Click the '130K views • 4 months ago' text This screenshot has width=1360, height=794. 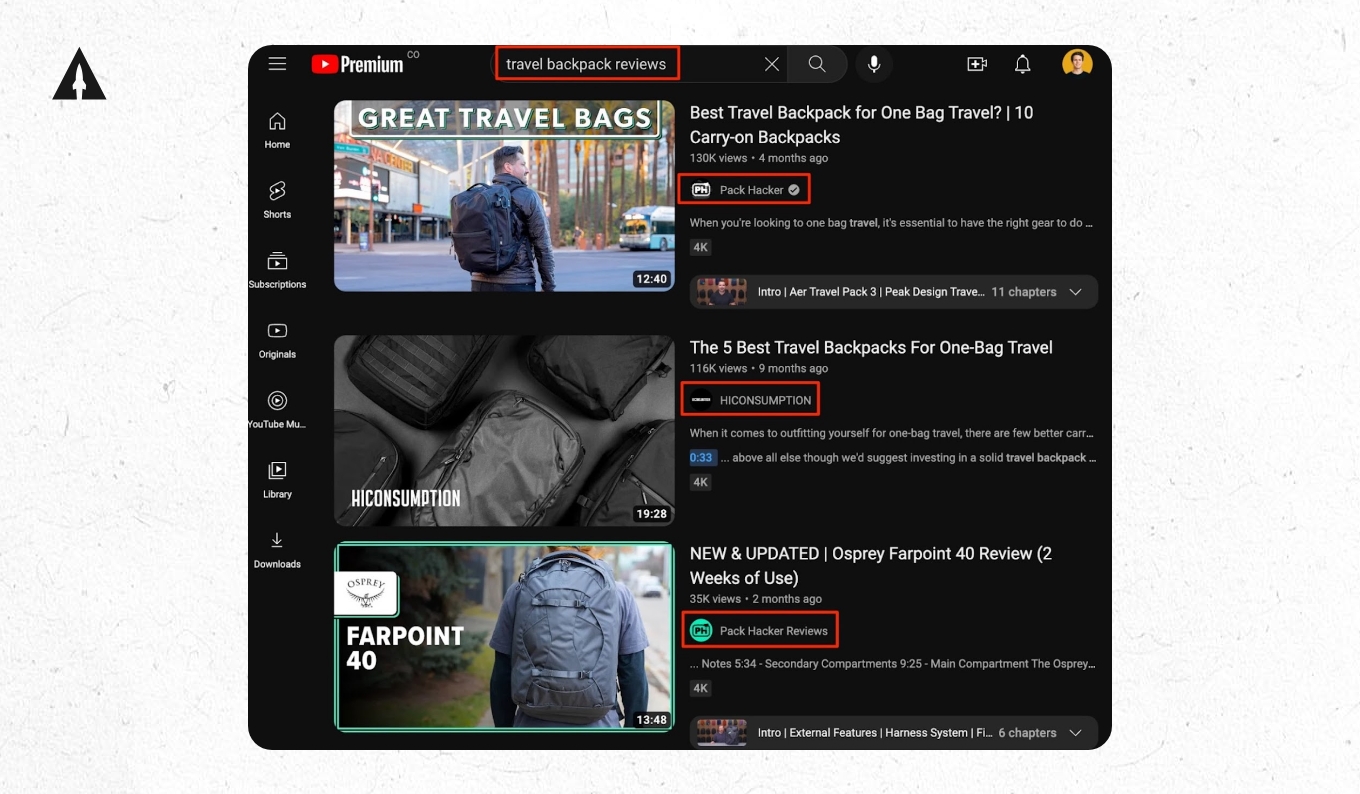tap(759, 158)
